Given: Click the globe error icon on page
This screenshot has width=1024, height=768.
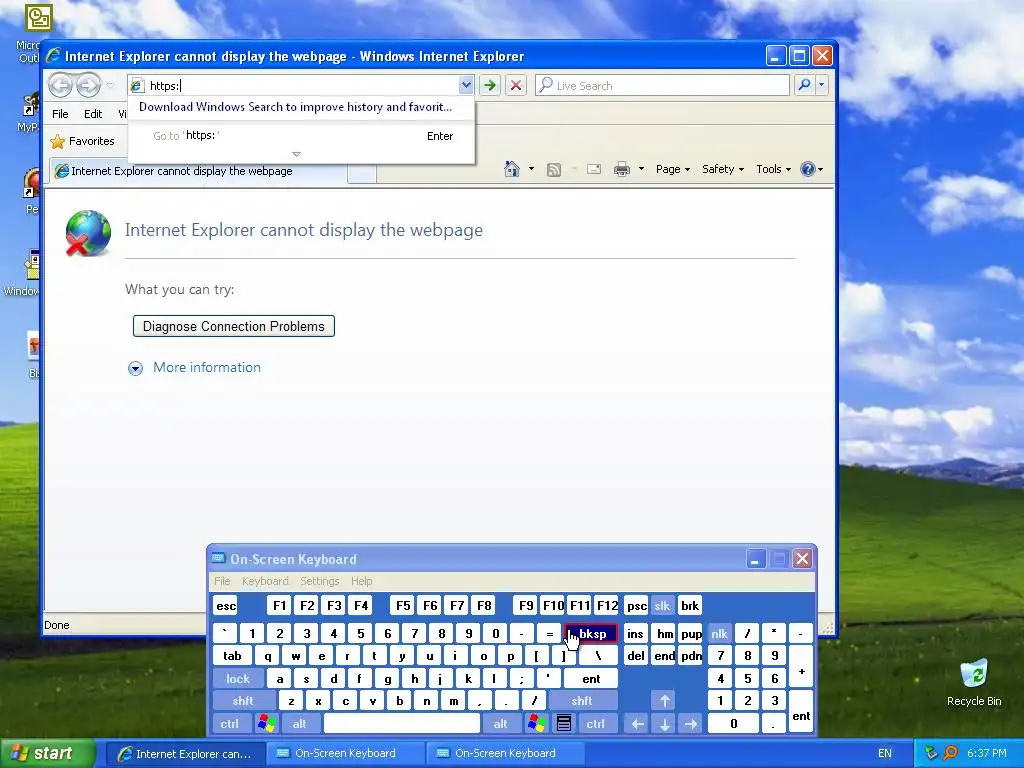Looking at the screenshot, I should point(88,233).
